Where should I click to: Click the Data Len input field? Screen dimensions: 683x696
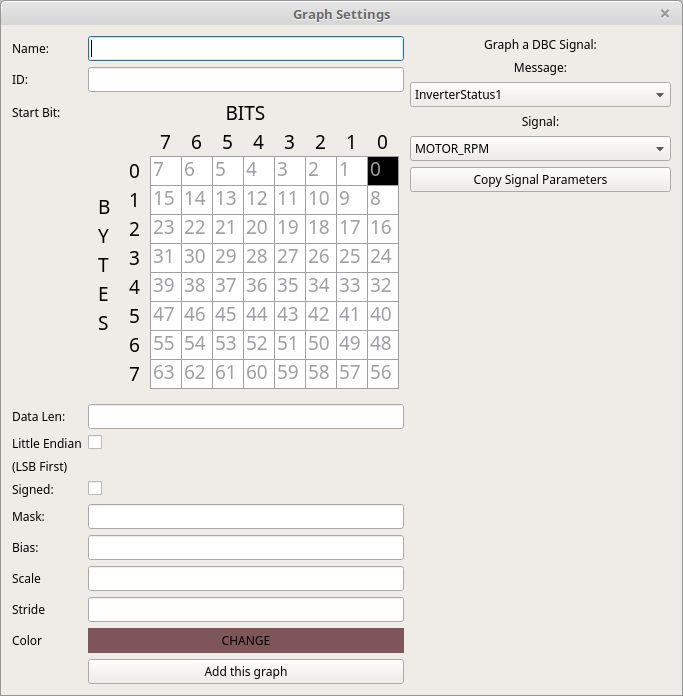point(245,416)
